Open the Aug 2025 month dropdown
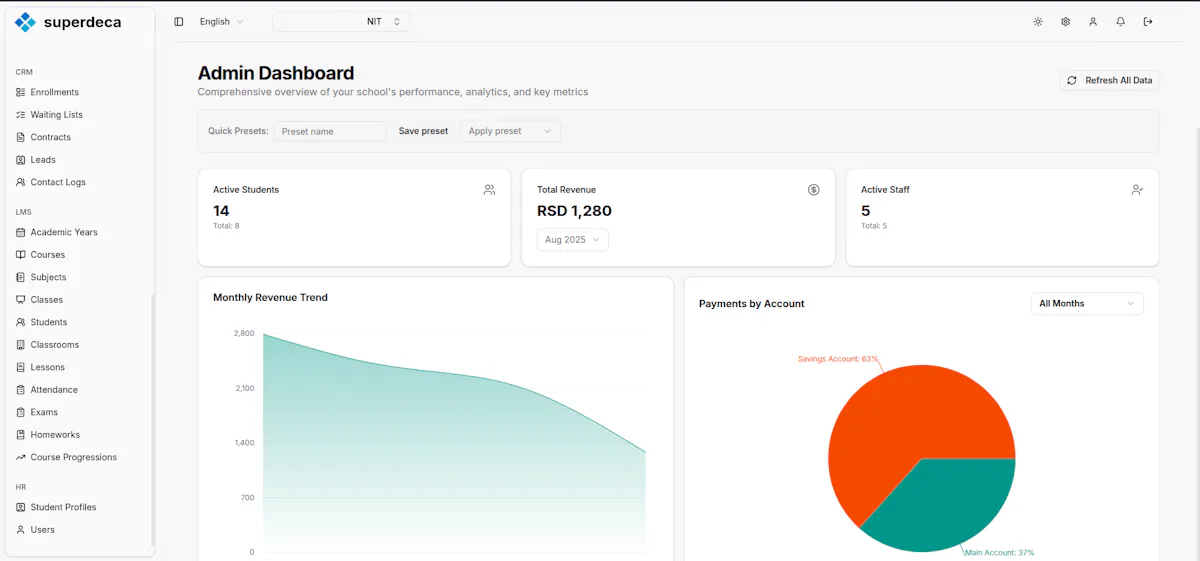Image resolution: width=1200 pixels, height=561 pixels. coord(573,240)
